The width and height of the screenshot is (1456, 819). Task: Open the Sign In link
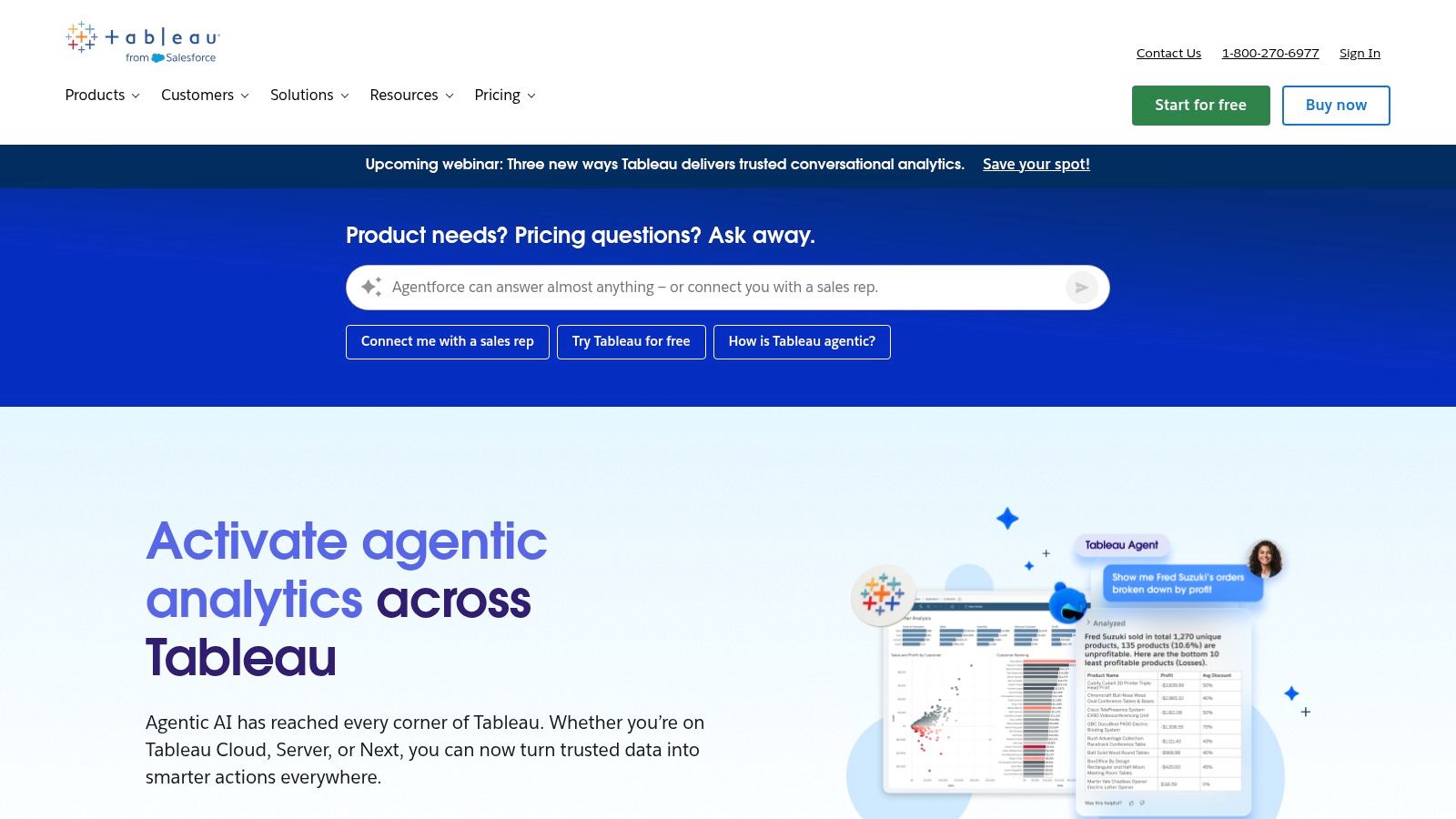point(1360,54)
